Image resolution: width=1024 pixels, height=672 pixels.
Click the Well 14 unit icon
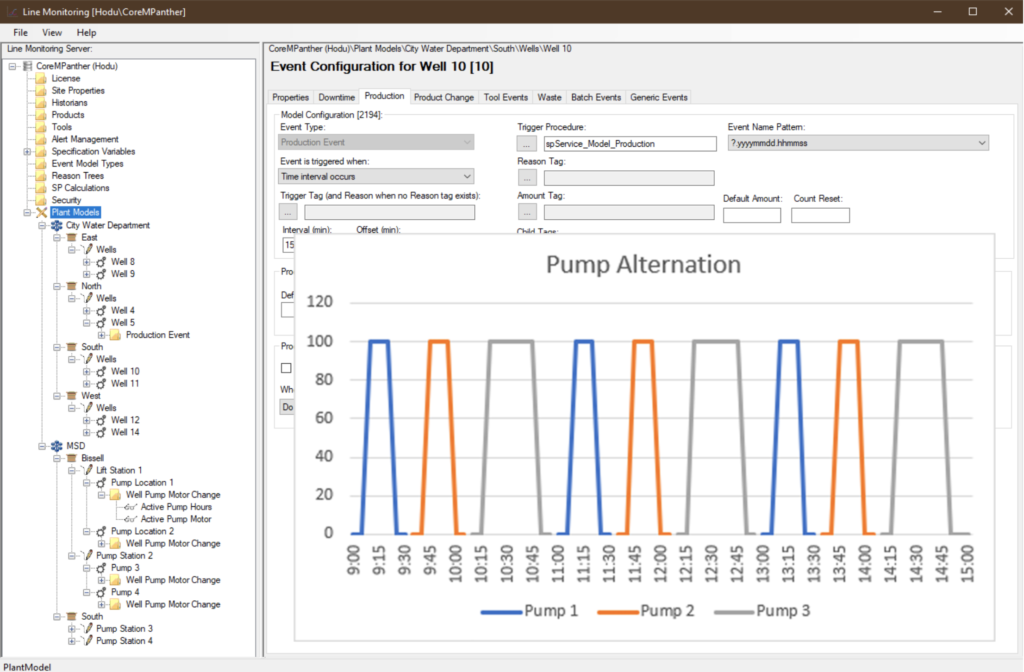point(101,432)
